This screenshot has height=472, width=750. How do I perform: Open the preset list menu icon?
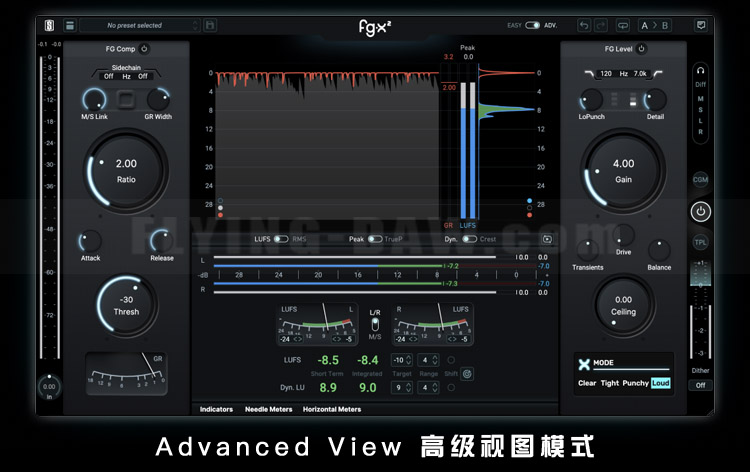(x=70, y=25)
